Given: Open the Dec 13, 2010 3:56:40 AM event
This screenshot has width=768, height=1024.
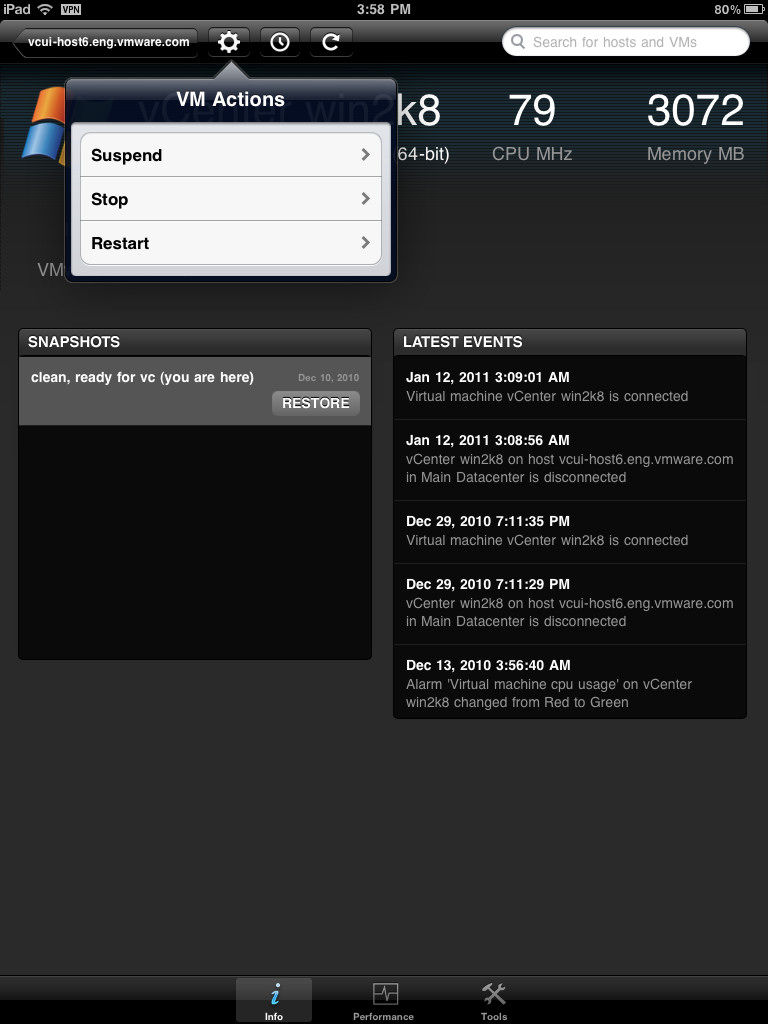Looking at the screenshot, I should coord(569,682).
